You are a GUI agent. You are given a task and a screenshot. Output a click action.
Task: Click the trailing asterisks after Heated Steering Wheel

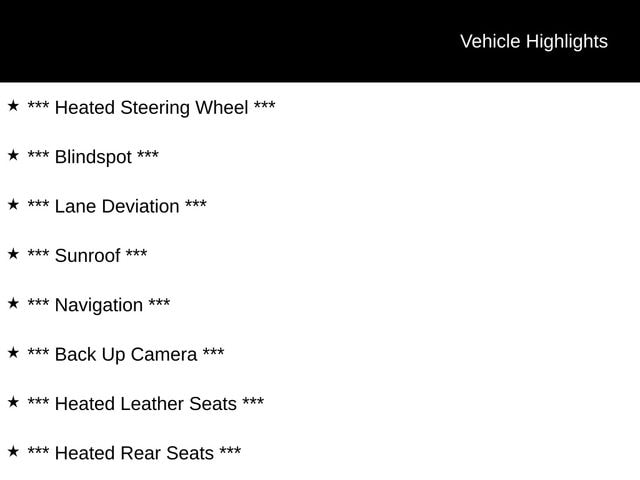click(x=265, y=106)
